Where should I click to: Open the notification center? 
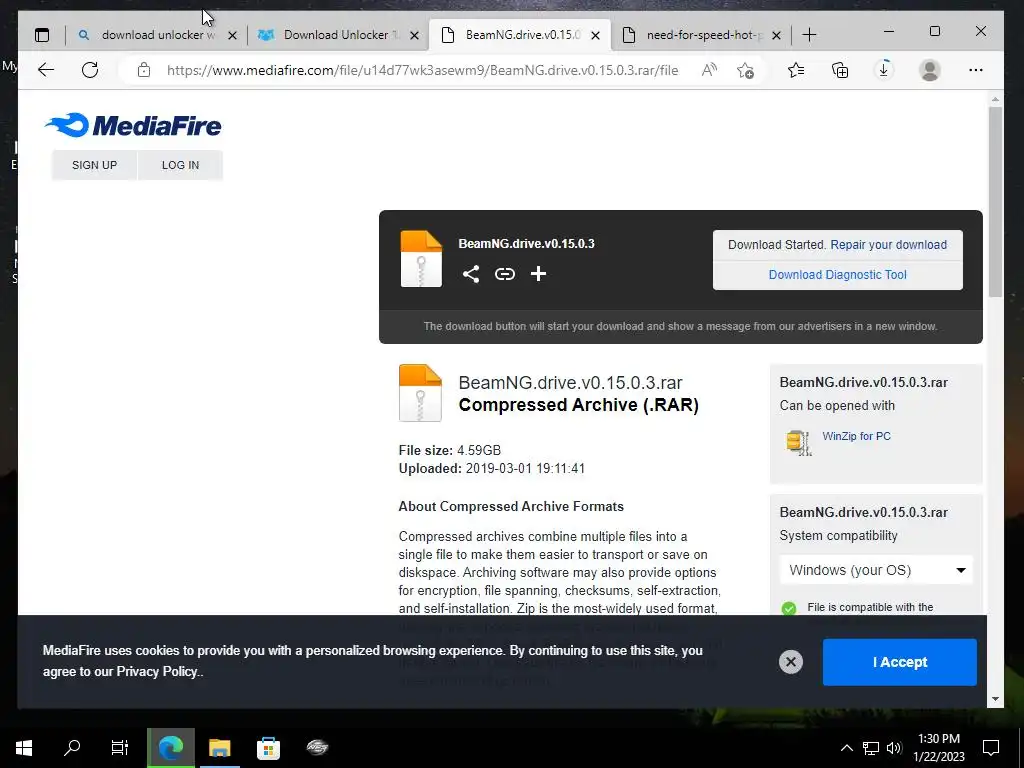pos(991,747)
